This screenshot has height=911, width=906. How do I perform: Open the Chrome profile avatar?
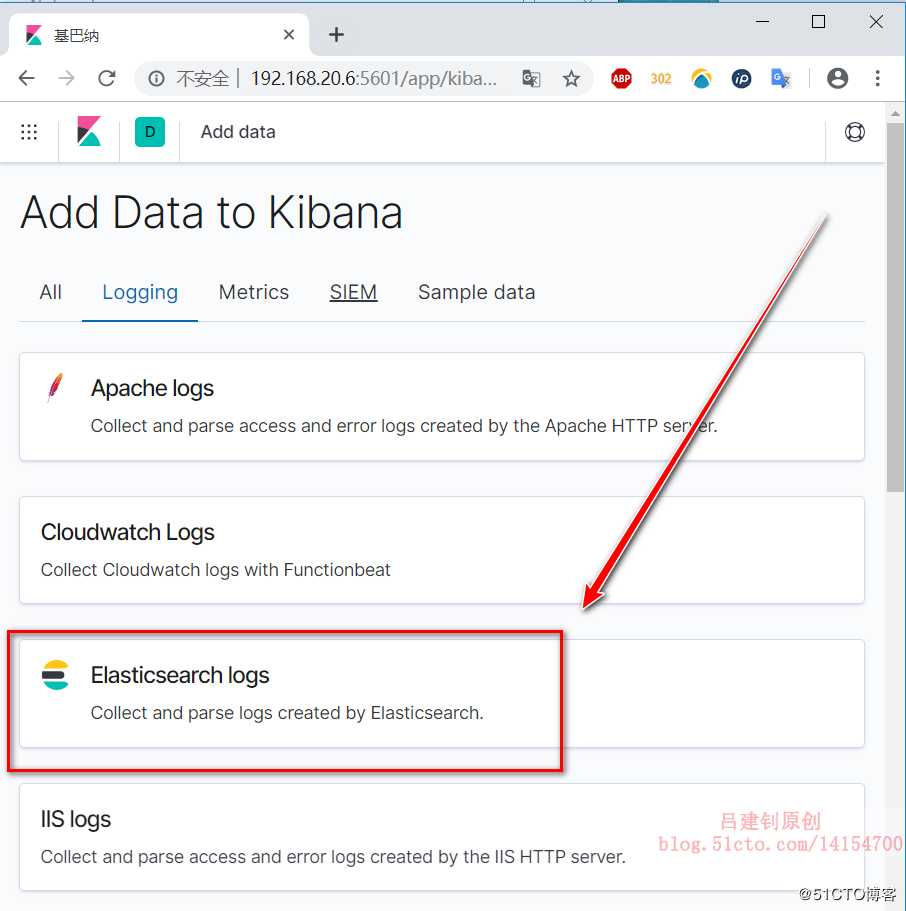[x=838, y=79]
